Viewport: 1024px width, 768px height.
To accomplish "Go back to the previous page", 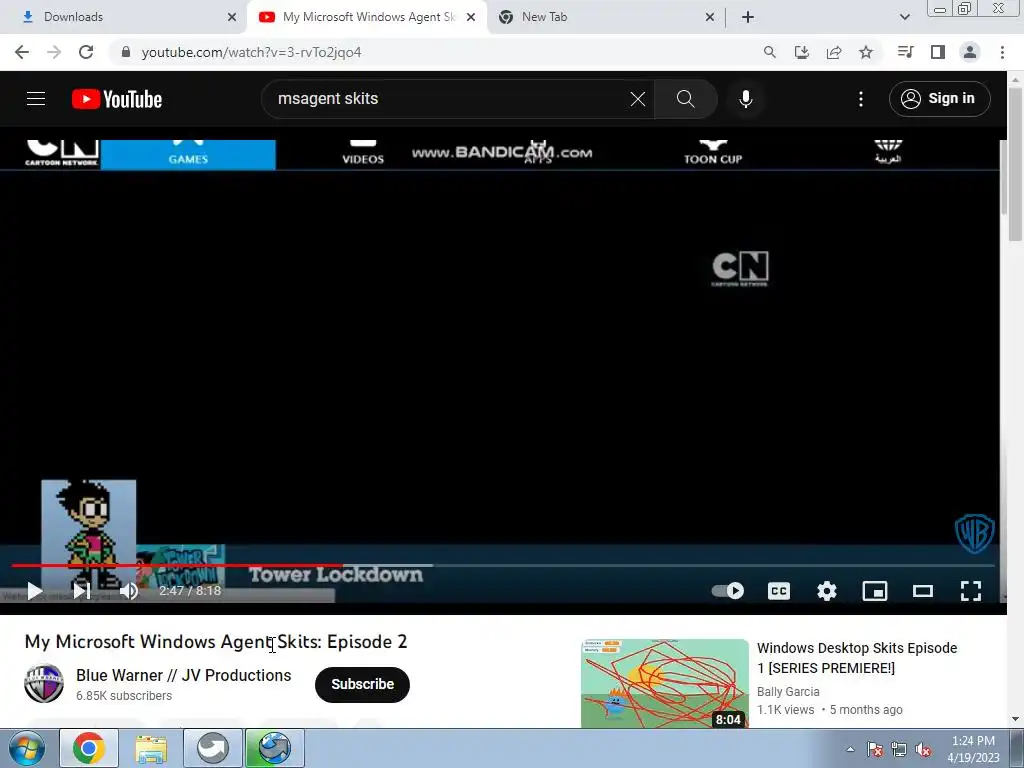I will tap(22, 52).
